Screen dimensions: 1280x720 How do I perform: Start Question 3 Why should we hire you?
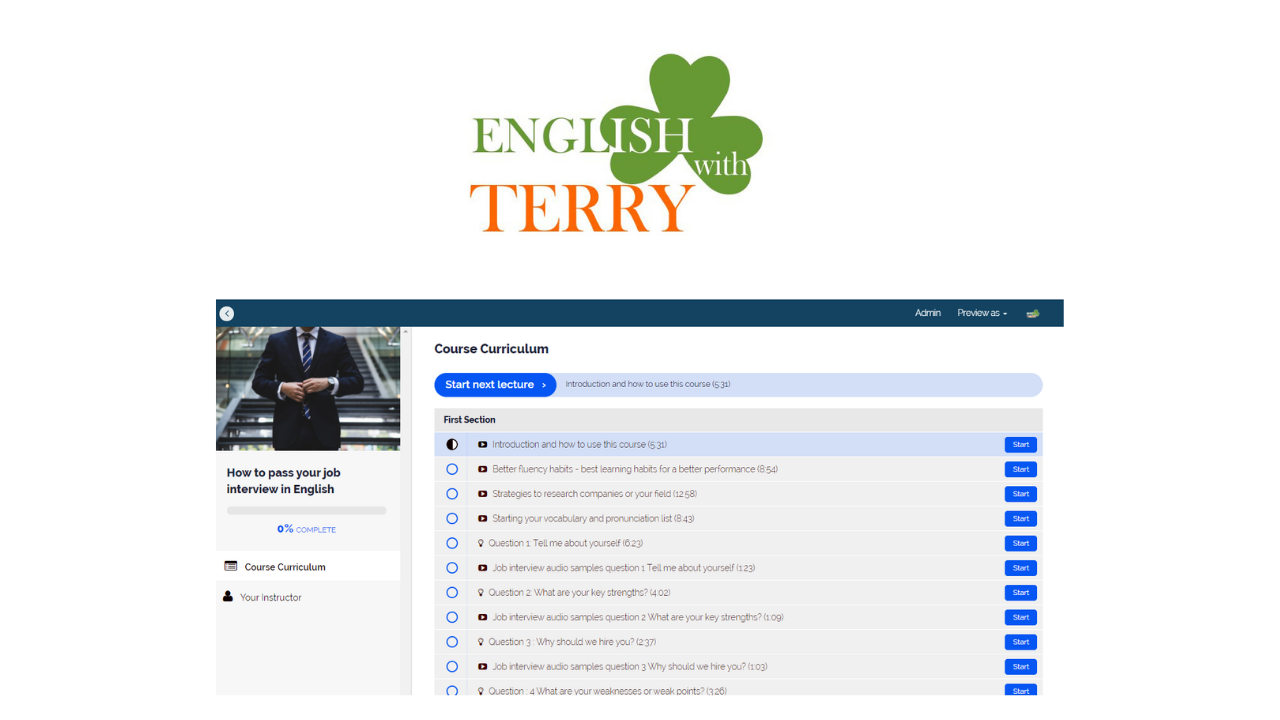[1021, 642]
